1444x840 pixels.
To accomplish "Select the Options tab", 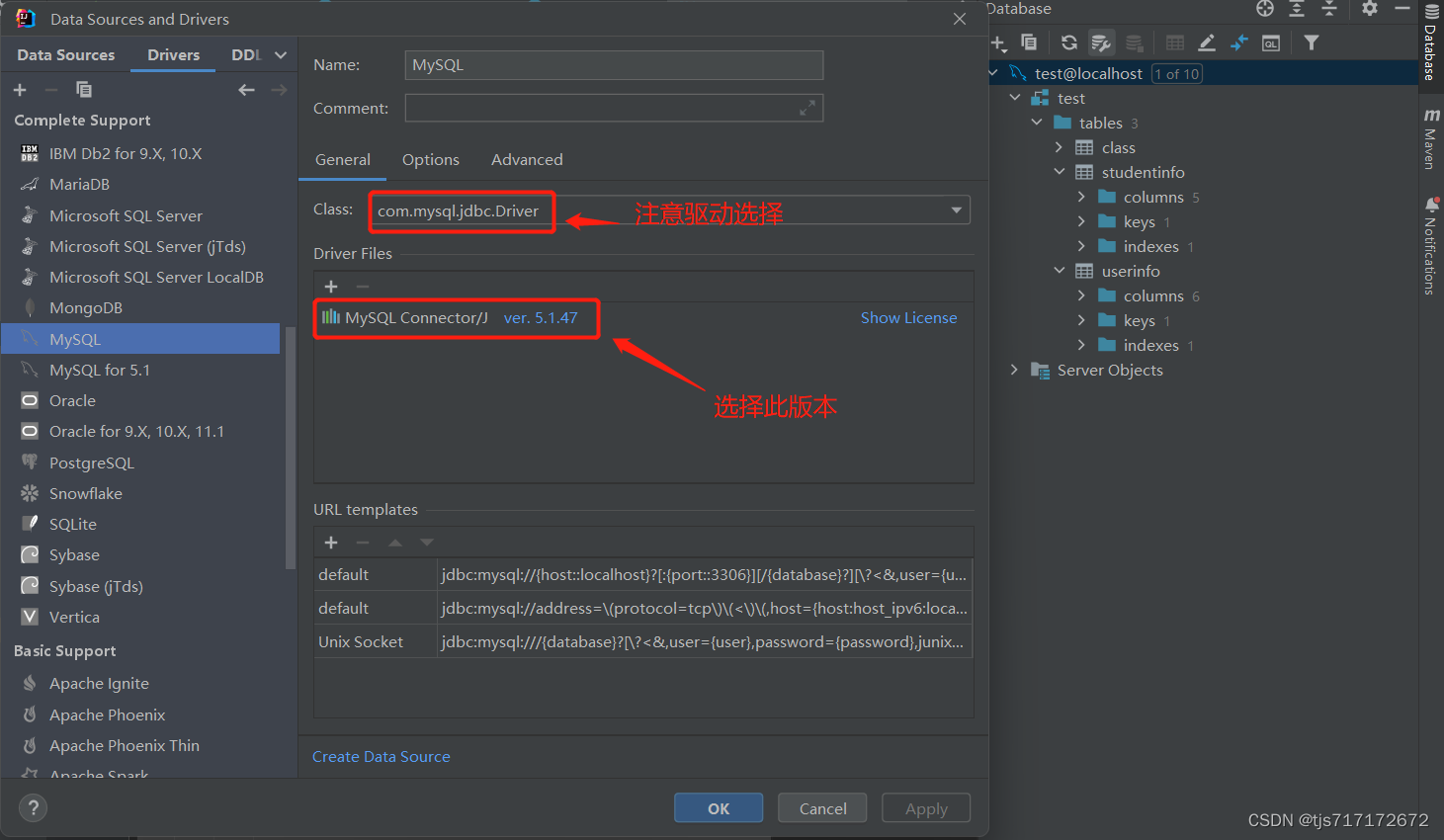I will pos(430,159).
